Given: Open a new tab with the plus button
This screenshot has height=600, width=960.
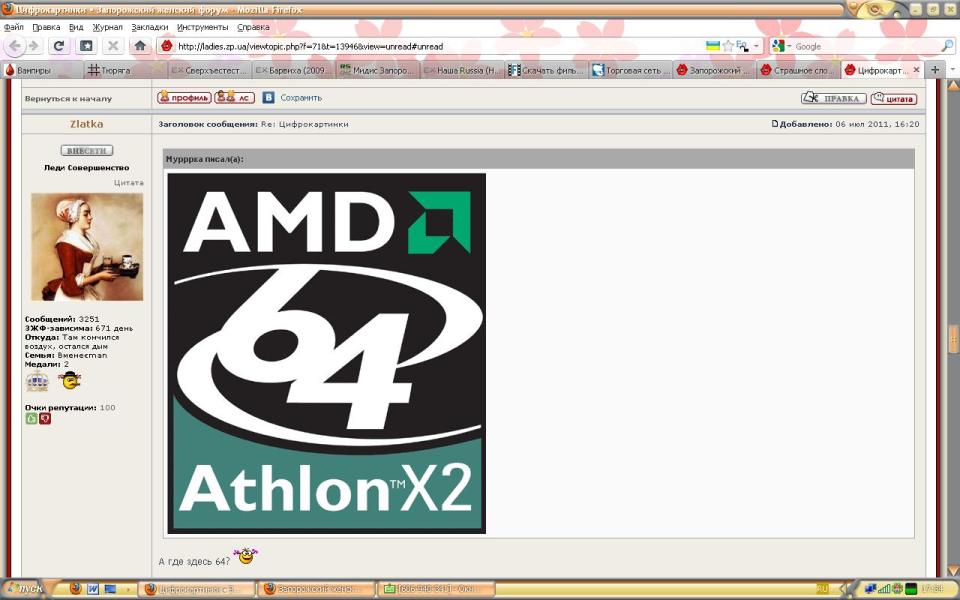Looking at the screenshot, I should (935, 70).
